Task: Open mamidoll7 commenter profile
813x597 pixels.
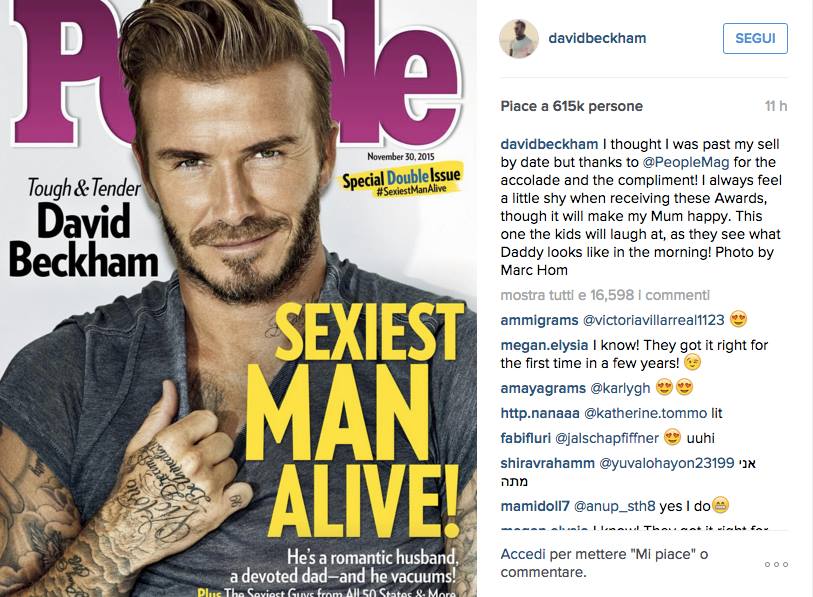Action: click(535, 506)
